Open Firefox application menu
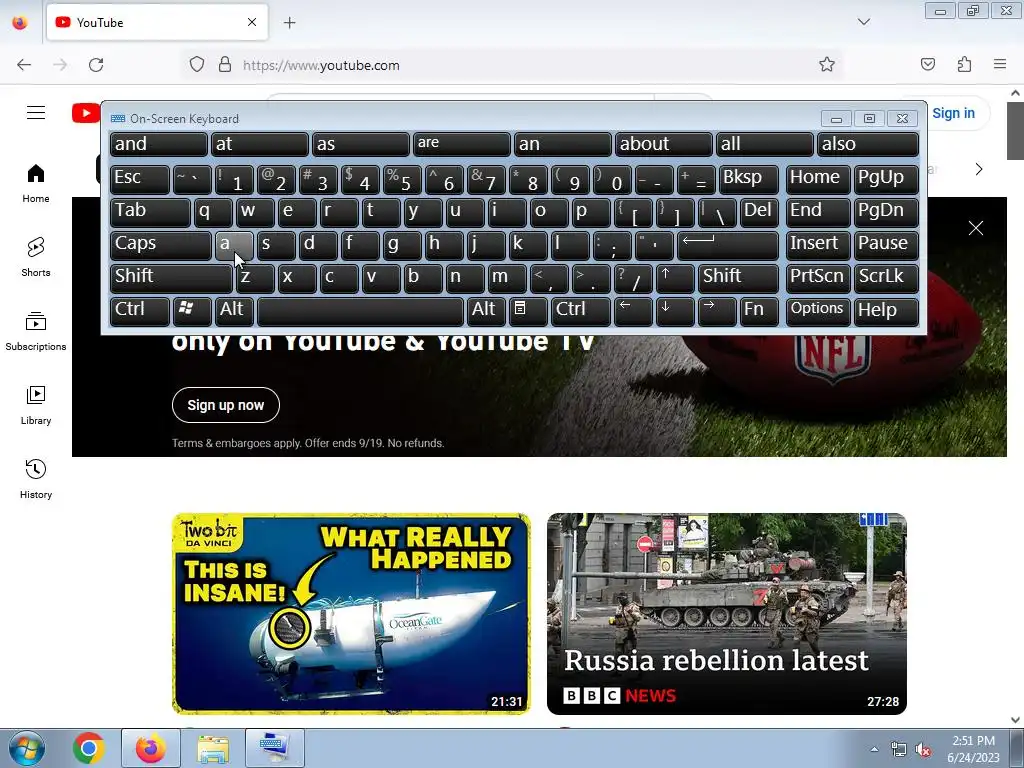This screenshot has width=1024, height=768. pyautogui.click(x=1000, y=64)
